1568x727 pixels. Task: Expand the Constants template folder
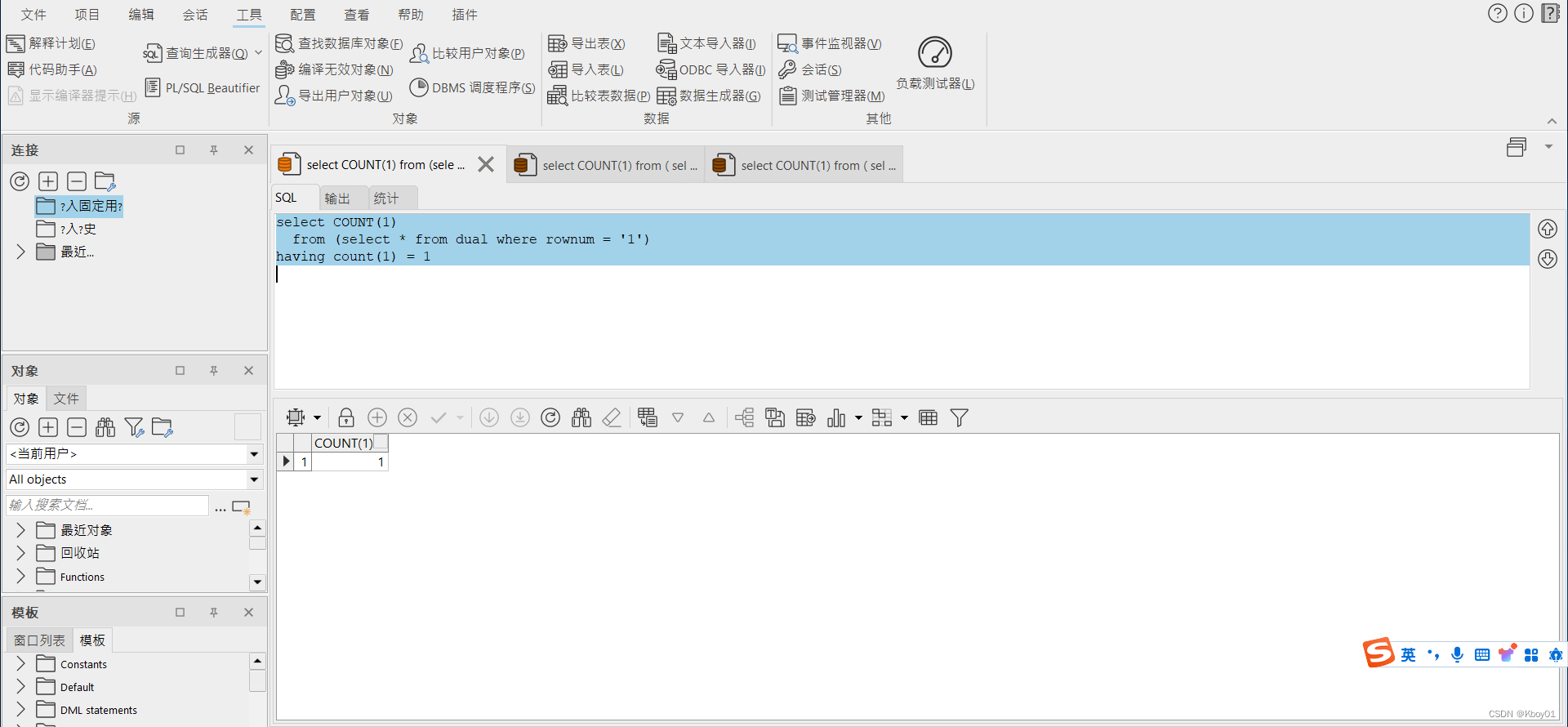click(x=20, y=664)
